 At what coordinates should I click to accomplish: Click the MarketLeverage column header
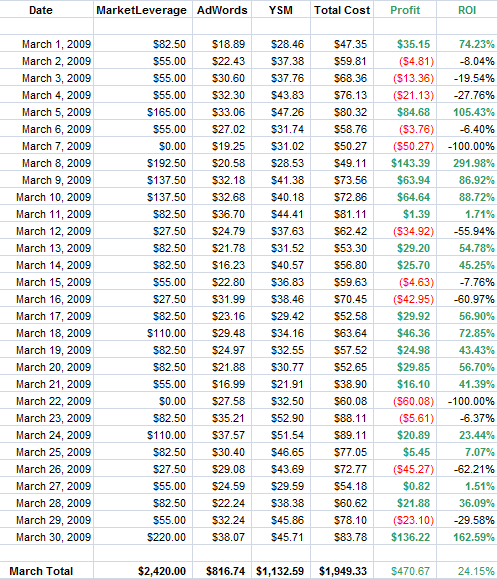(142, 10)
